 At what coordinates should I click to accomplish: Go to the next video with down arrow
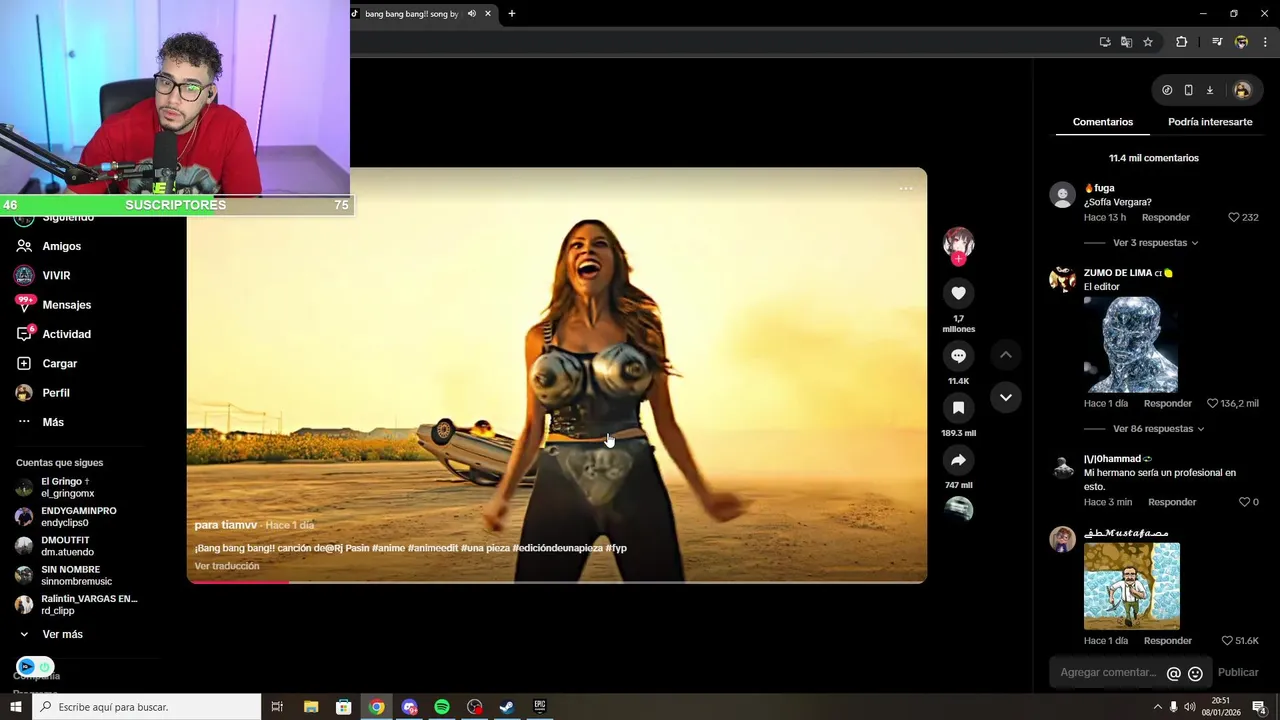[1006, 397]
